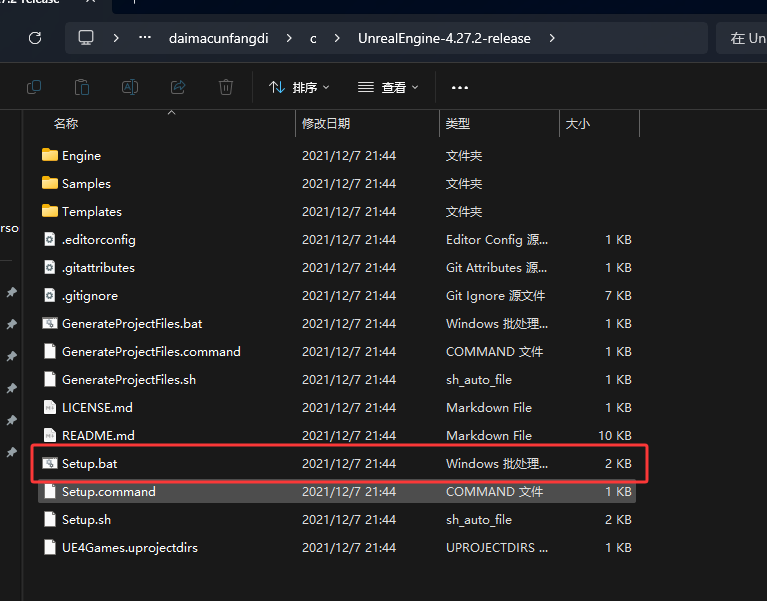This screenshot has width=767, height=601.
Task: Open the more options ellipsis in toolbar
Action: click(x=460, y=88)
